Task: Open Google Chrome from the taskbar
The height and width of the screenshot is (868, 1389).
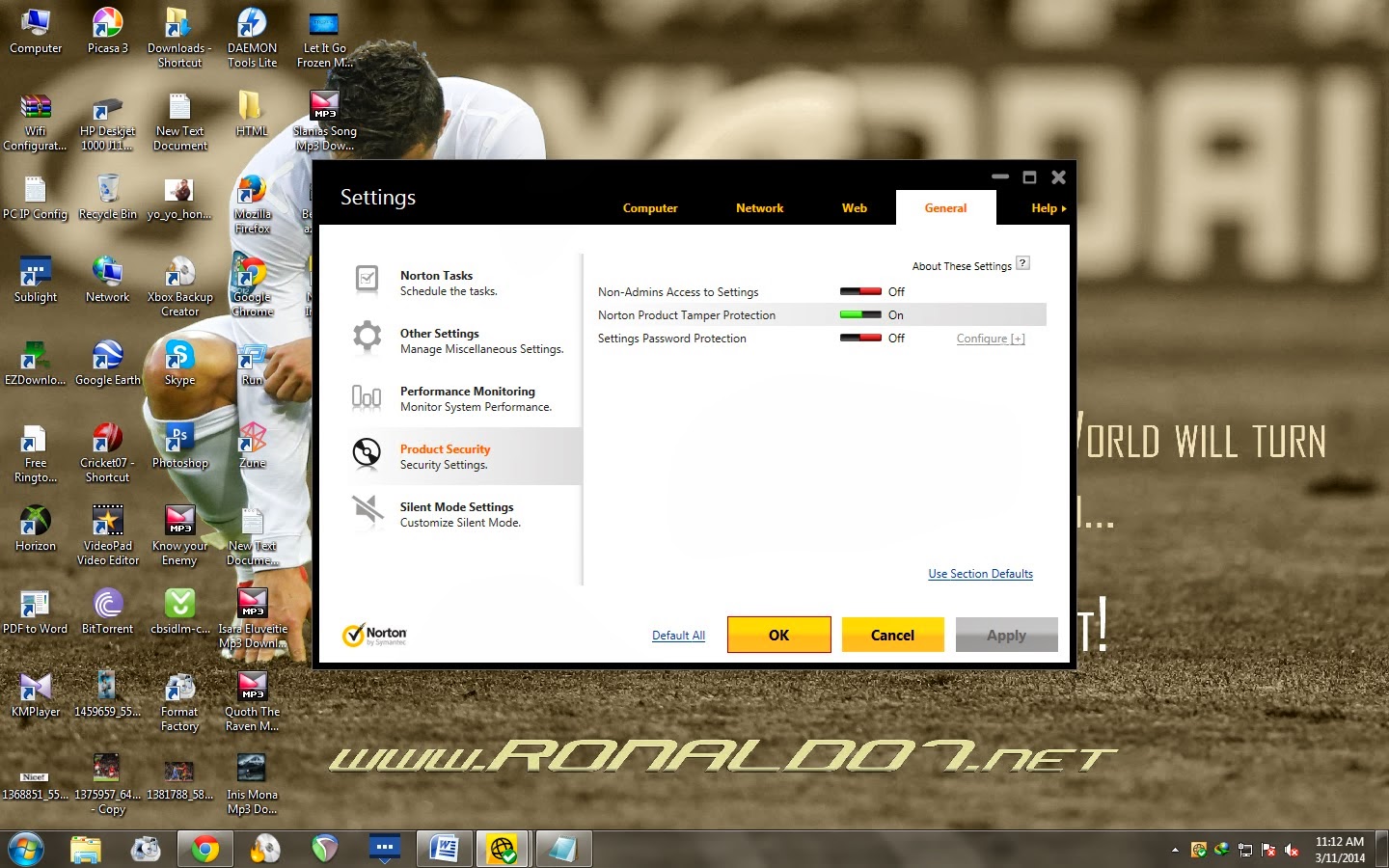Action: 204,850
